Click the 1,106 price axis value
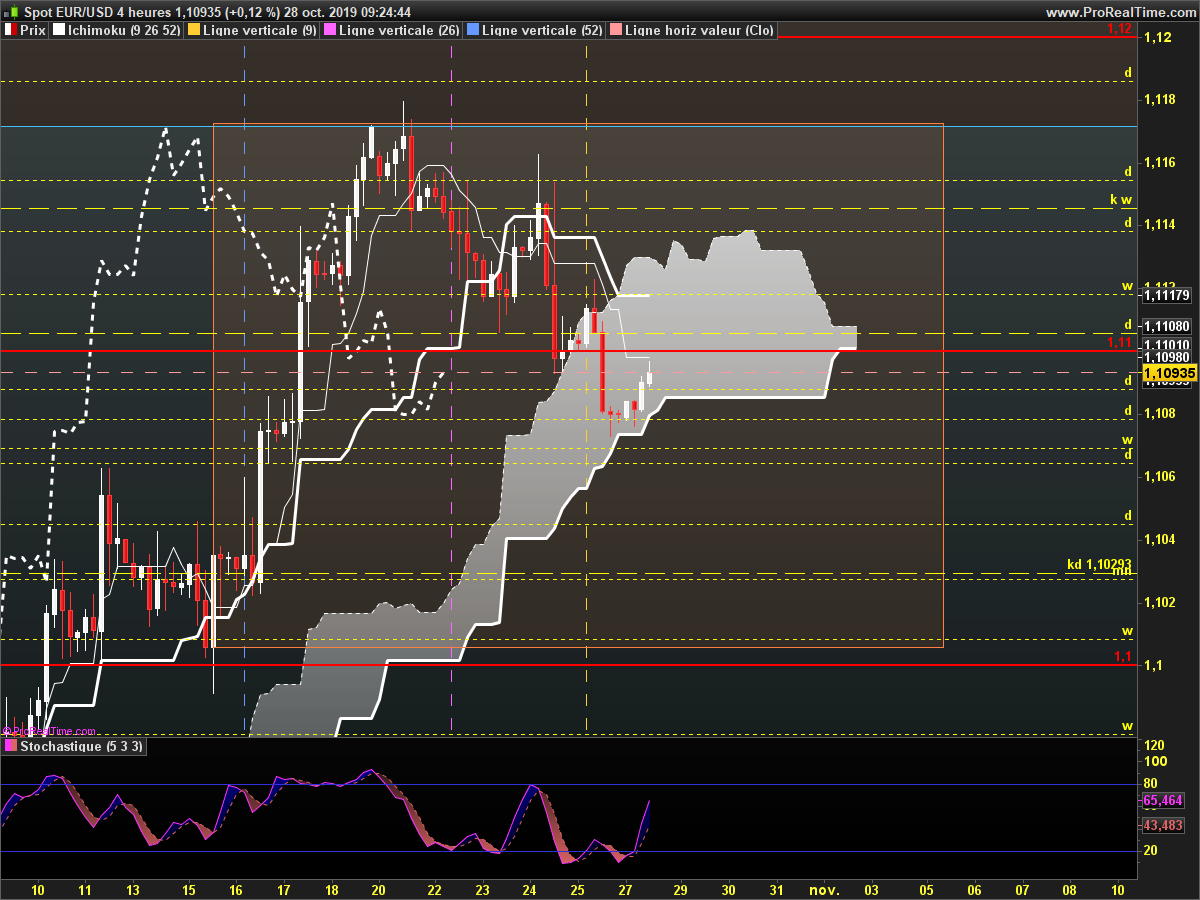Viewport: 1200px width, 900px height. (x=1160, y=476)
